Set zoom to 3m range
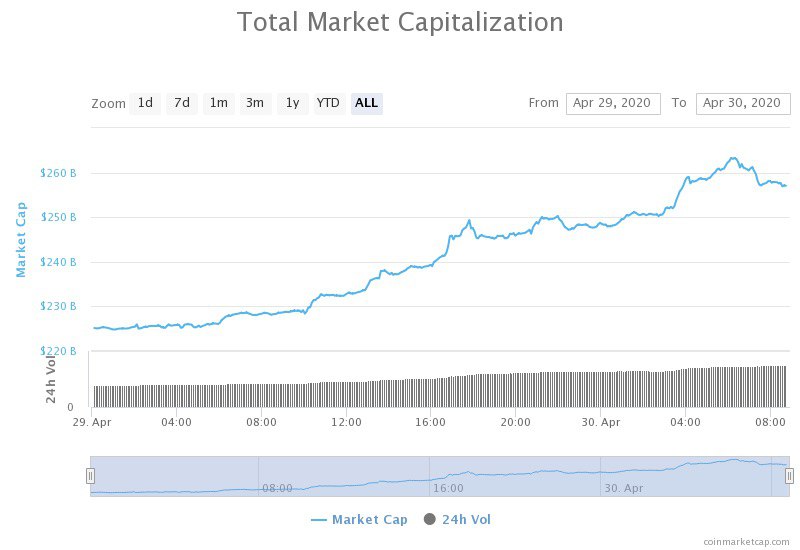This screenshot has height=550, width=800. (x=255, y=103)
